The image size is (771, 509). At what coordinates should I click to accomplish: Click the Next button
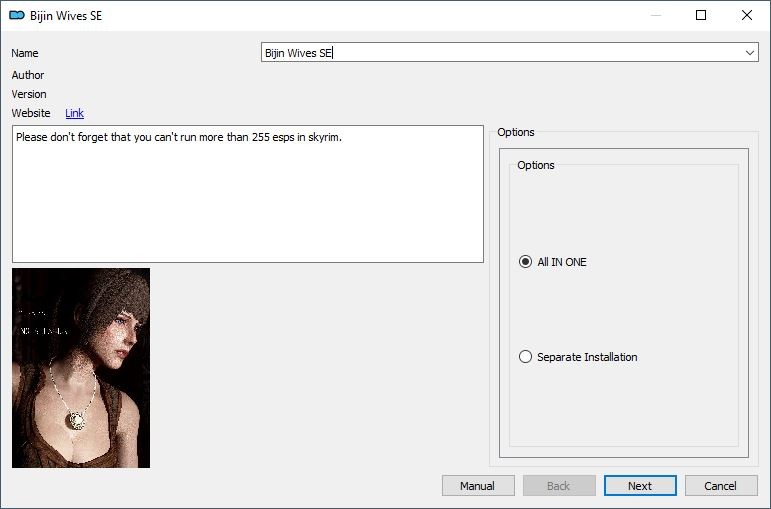pyautogui.click(x=640, y=486)
